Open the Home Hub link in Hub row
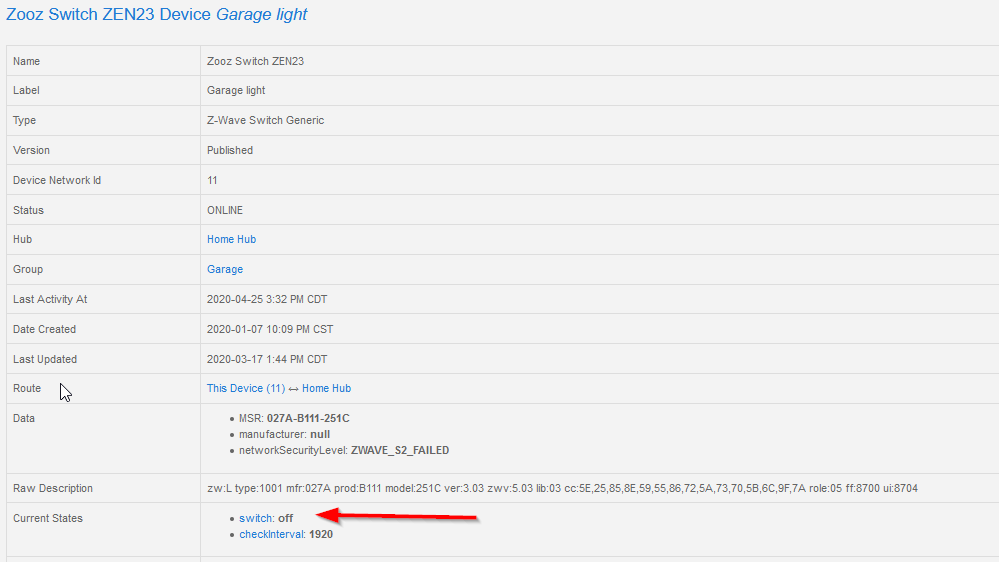 click(x=231, y=240)
